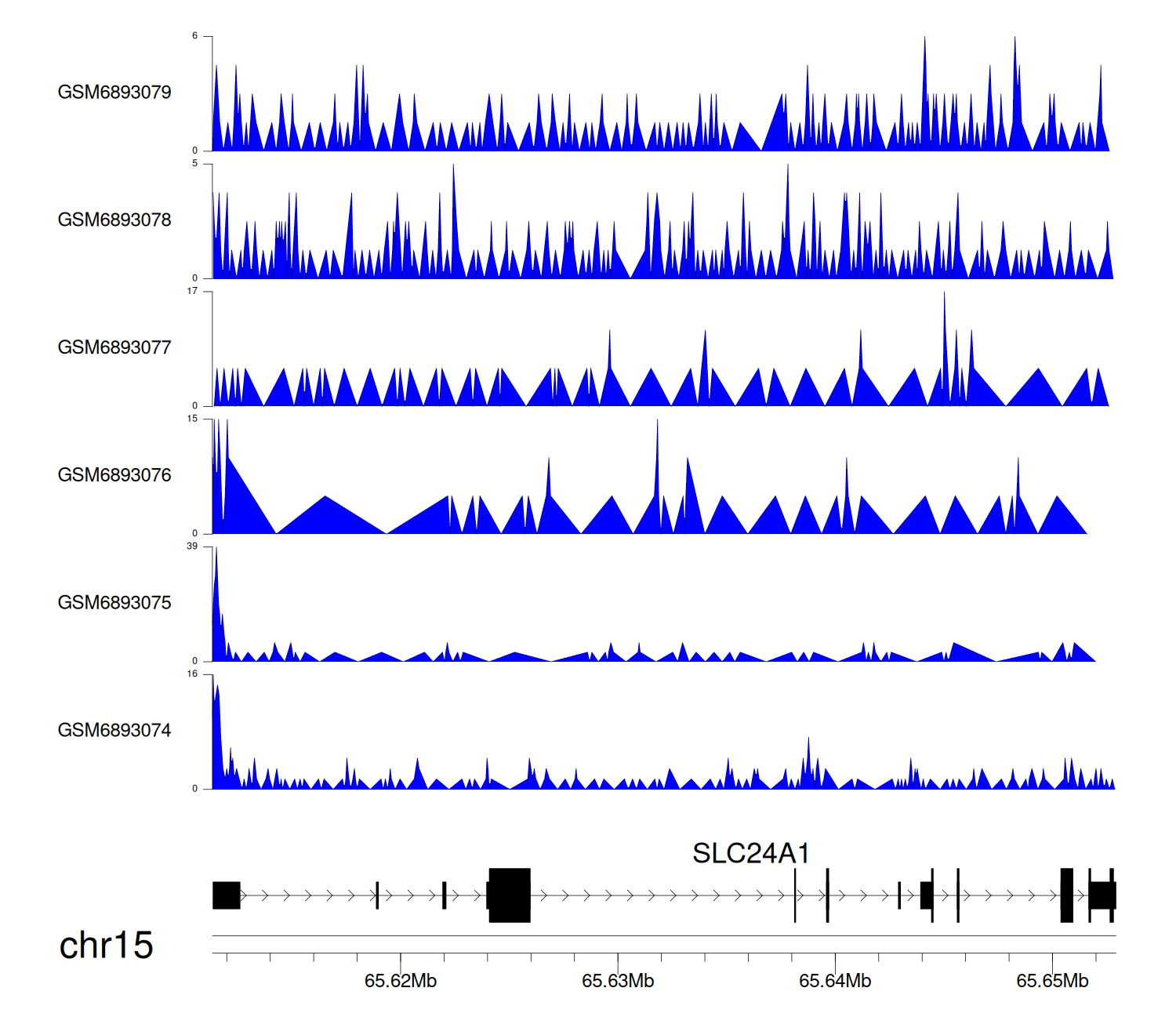Click the SLC24A1 gene name
Screen dimensions: 1176x1035
tap(750, 853)
